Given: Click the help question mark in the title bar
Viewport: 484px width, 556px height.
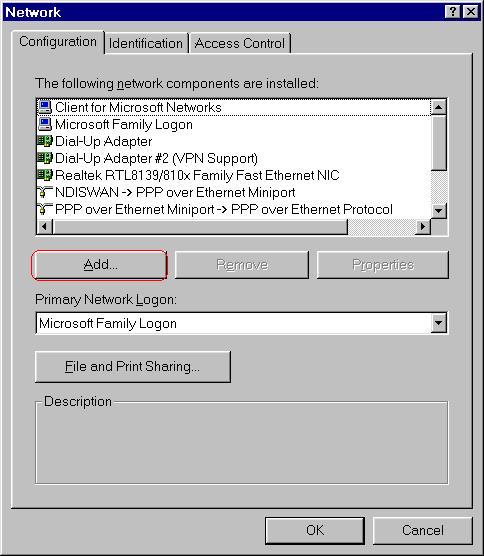Looking at the screenshot, I should [x=452, y=12].
